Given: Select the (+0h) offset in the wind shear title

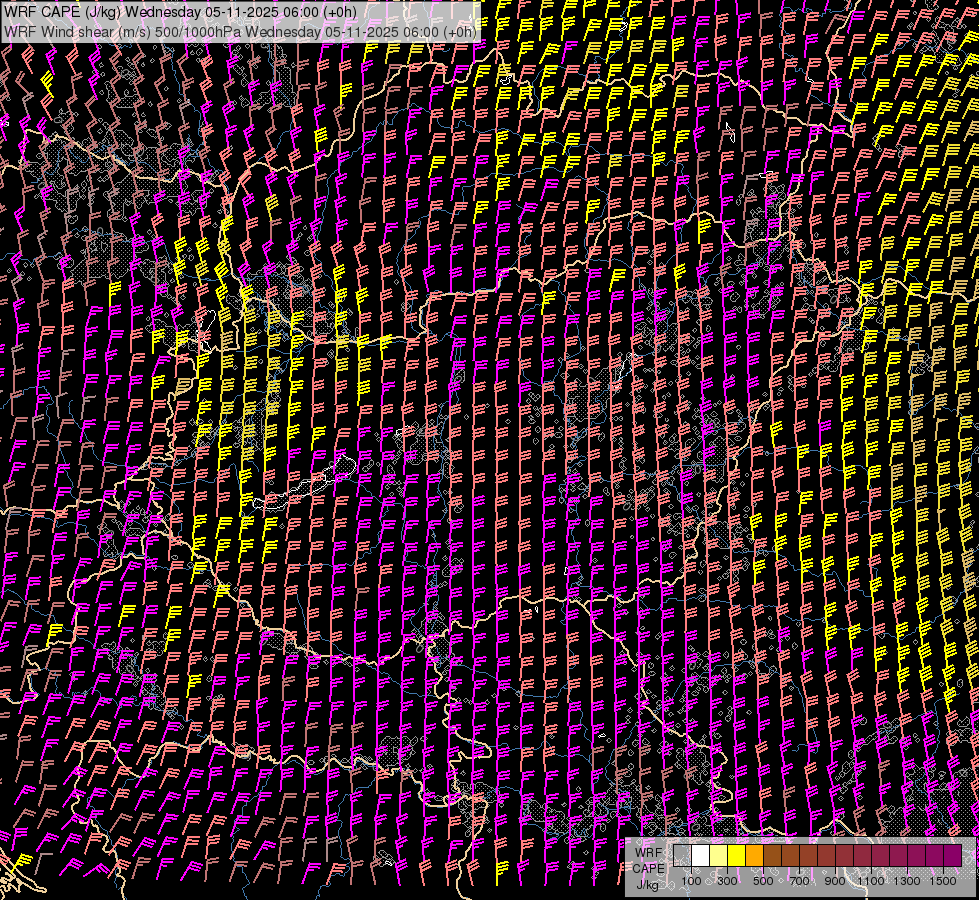Looking at the screenshot, I should pyautogui.click(x=459, y=31).
